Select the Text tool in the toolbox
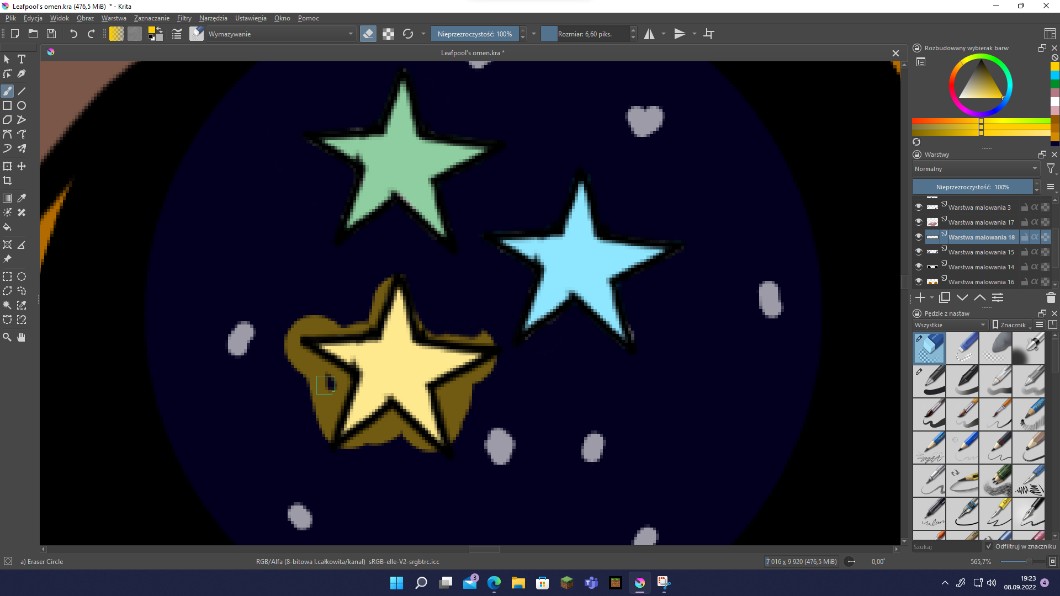Viewport: 1060px width, 596px height. (x=21, y=60)
